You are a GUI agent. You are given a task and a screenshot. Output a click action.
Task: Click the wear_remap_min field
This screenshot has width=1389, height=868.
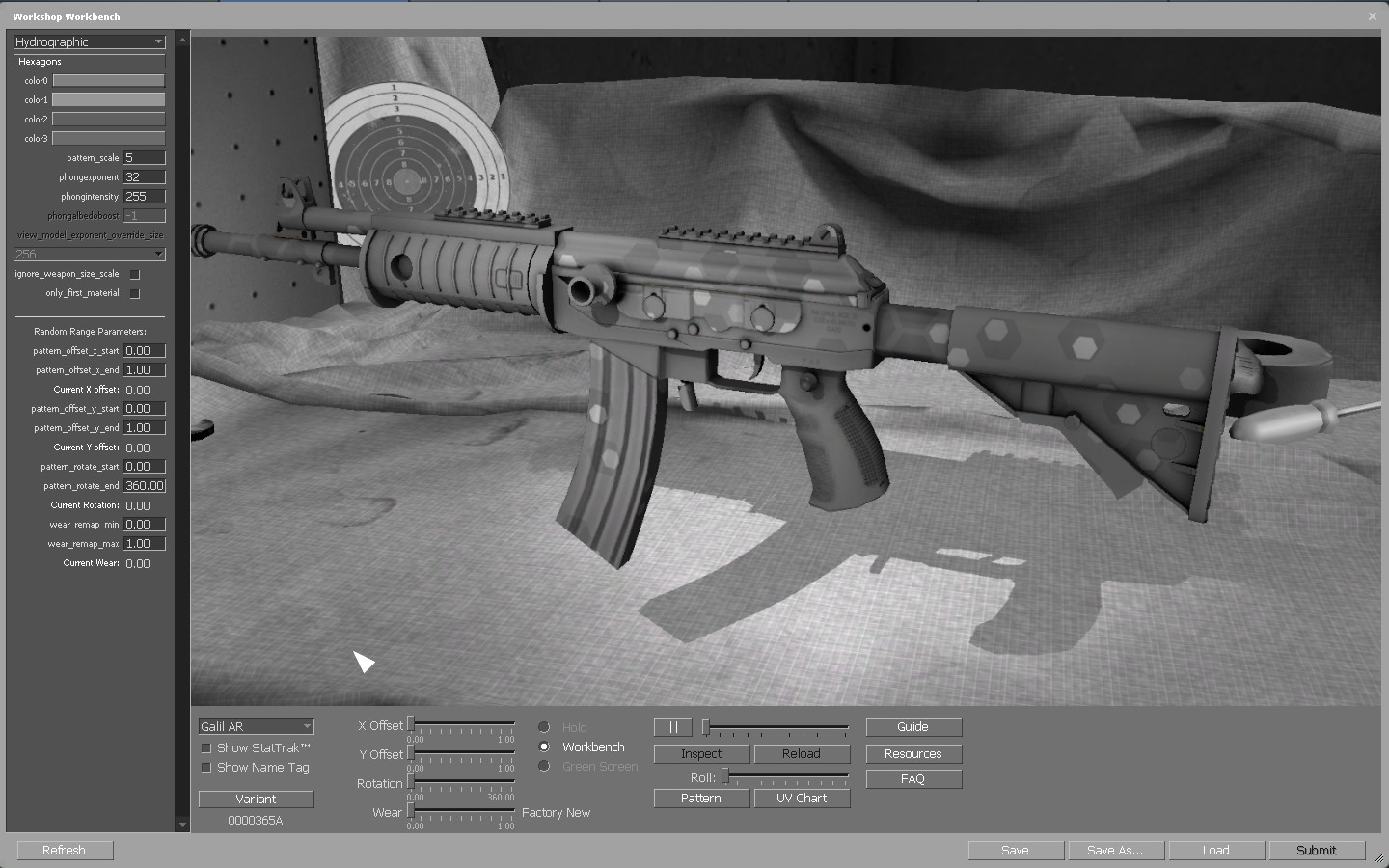point(145,525)
